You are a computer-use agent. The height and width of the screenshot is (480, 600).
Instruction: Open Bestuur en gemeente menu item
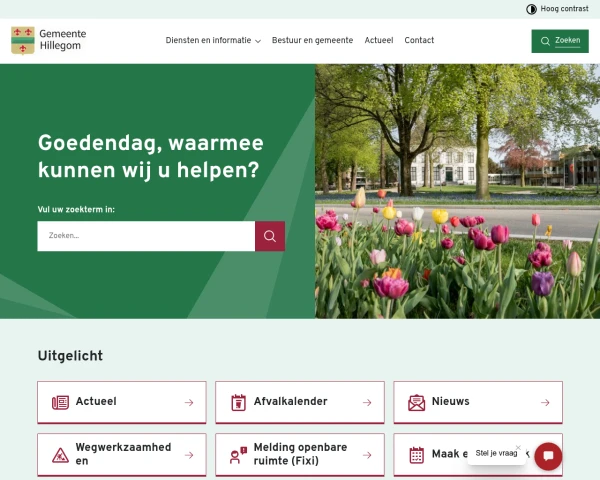click(x=312, y=40)
